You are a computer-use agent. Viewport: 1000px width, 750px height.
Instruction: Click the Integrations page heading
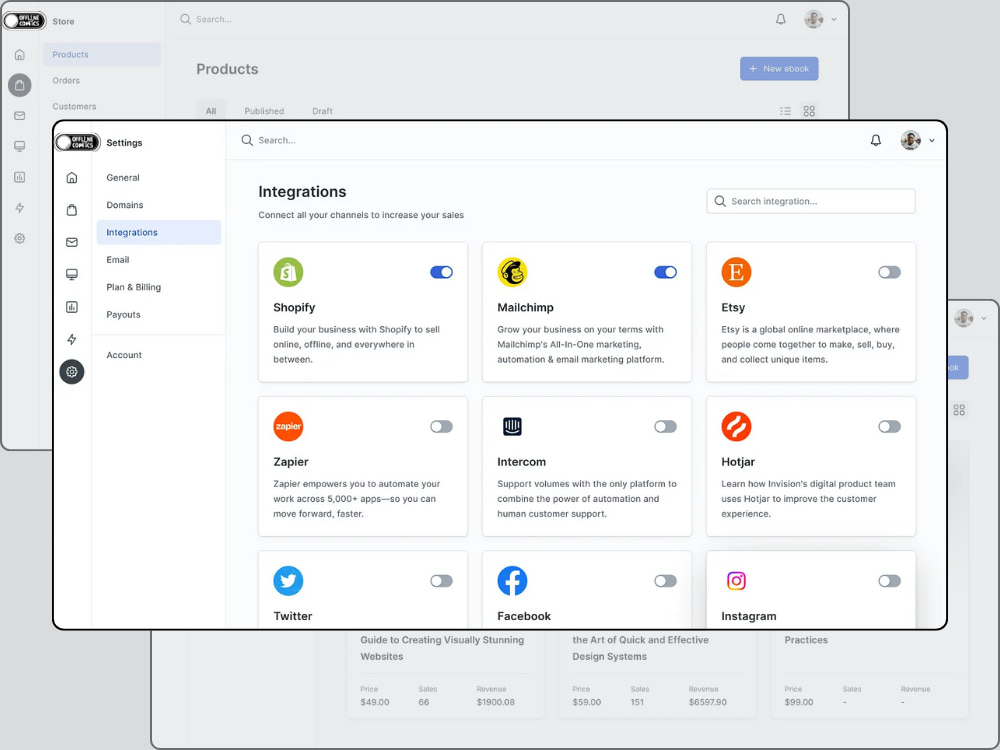pyautogui.click(x=302, y=192)
